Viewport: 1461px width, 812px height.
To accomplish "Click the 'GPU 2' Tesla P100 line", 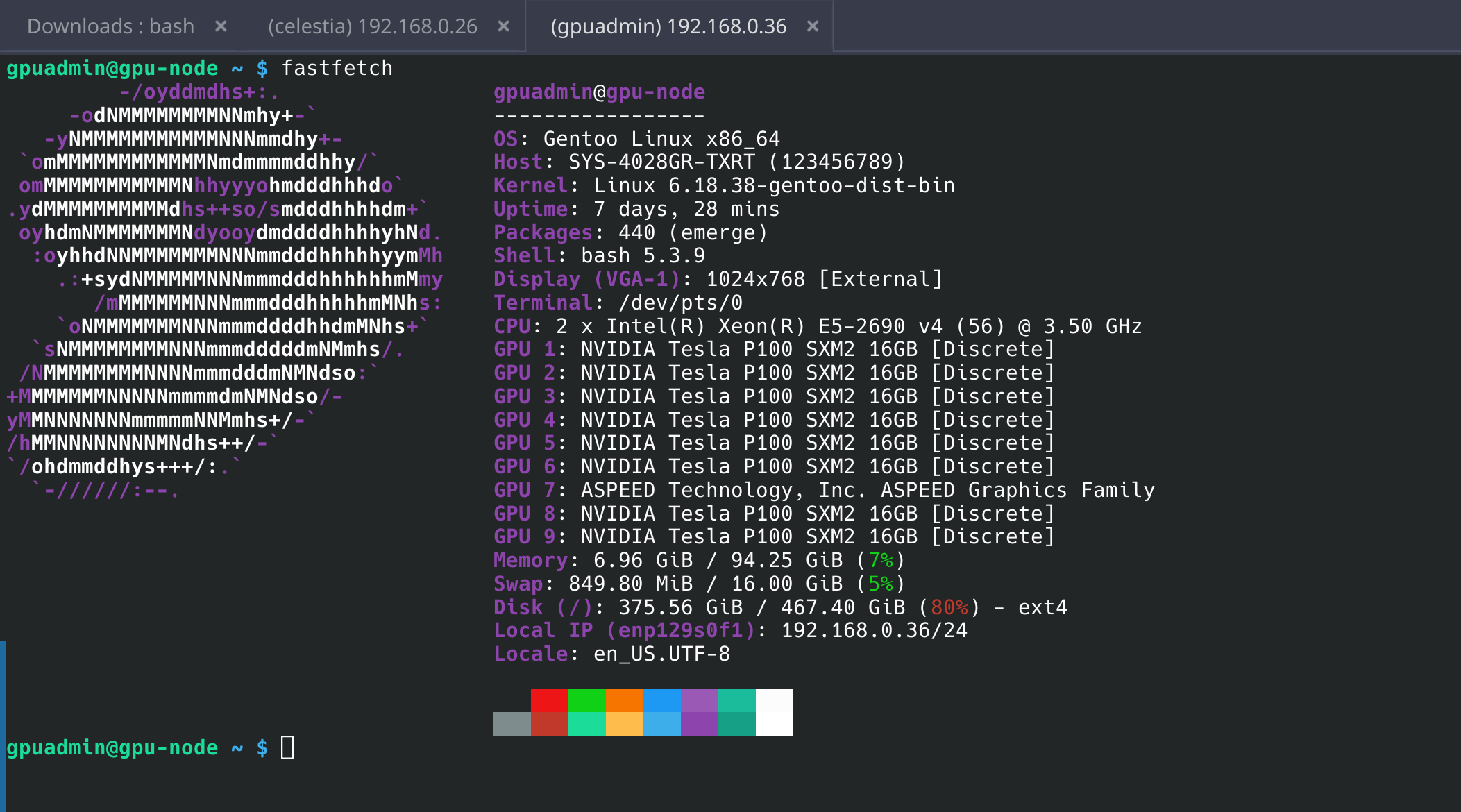I will point(774,373).
